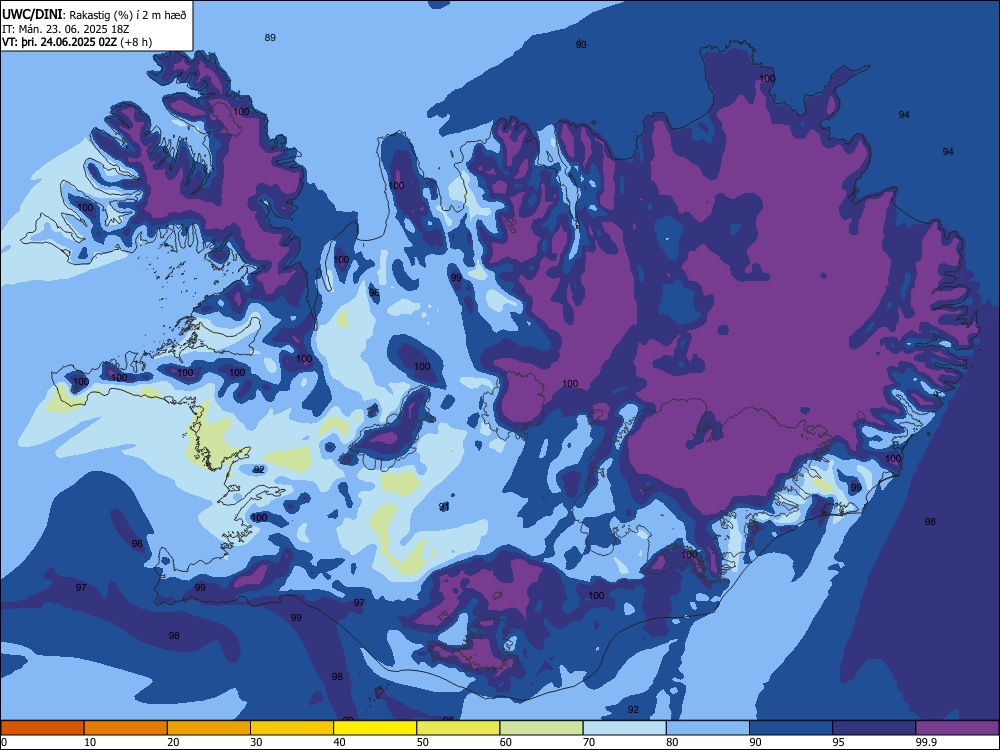Select the "96" value in the western sea

coord(137,544)
